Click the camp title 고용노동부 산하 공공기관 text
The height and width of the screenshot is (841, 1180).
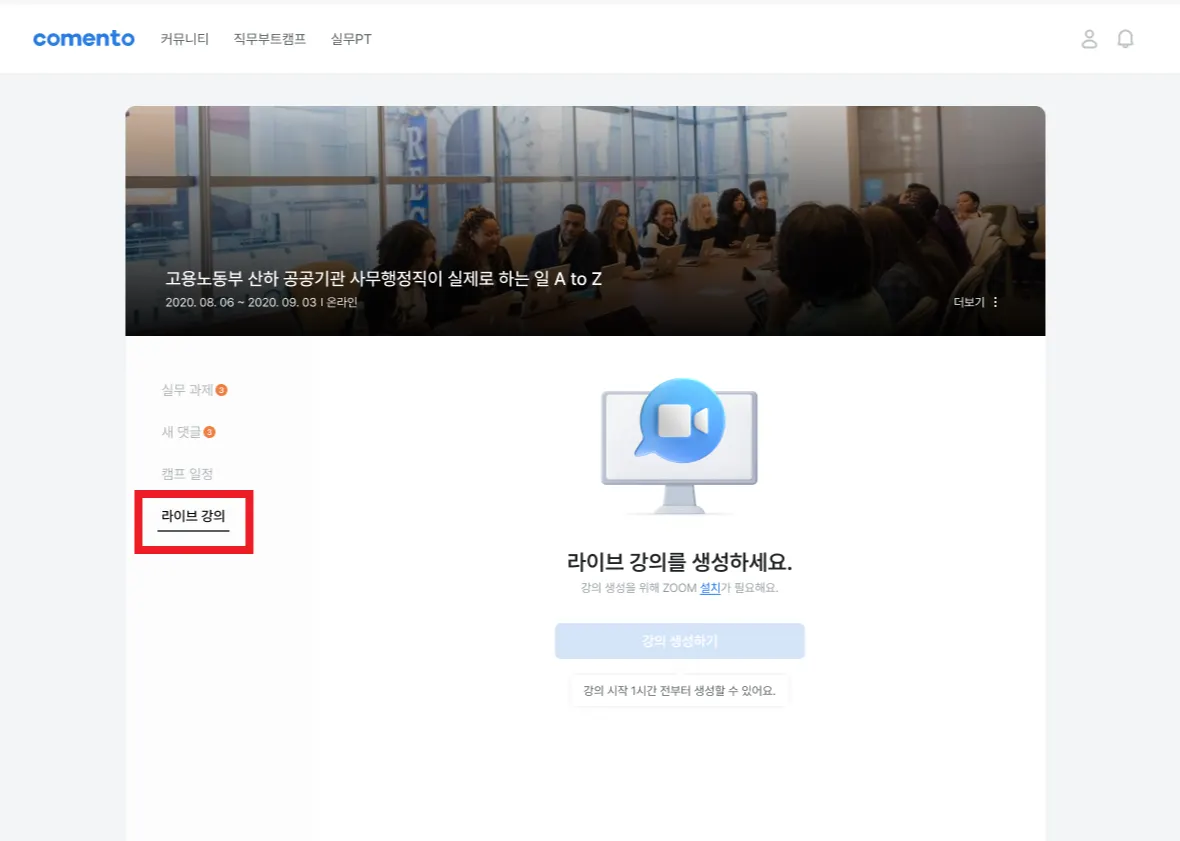[x=383, y=278]
